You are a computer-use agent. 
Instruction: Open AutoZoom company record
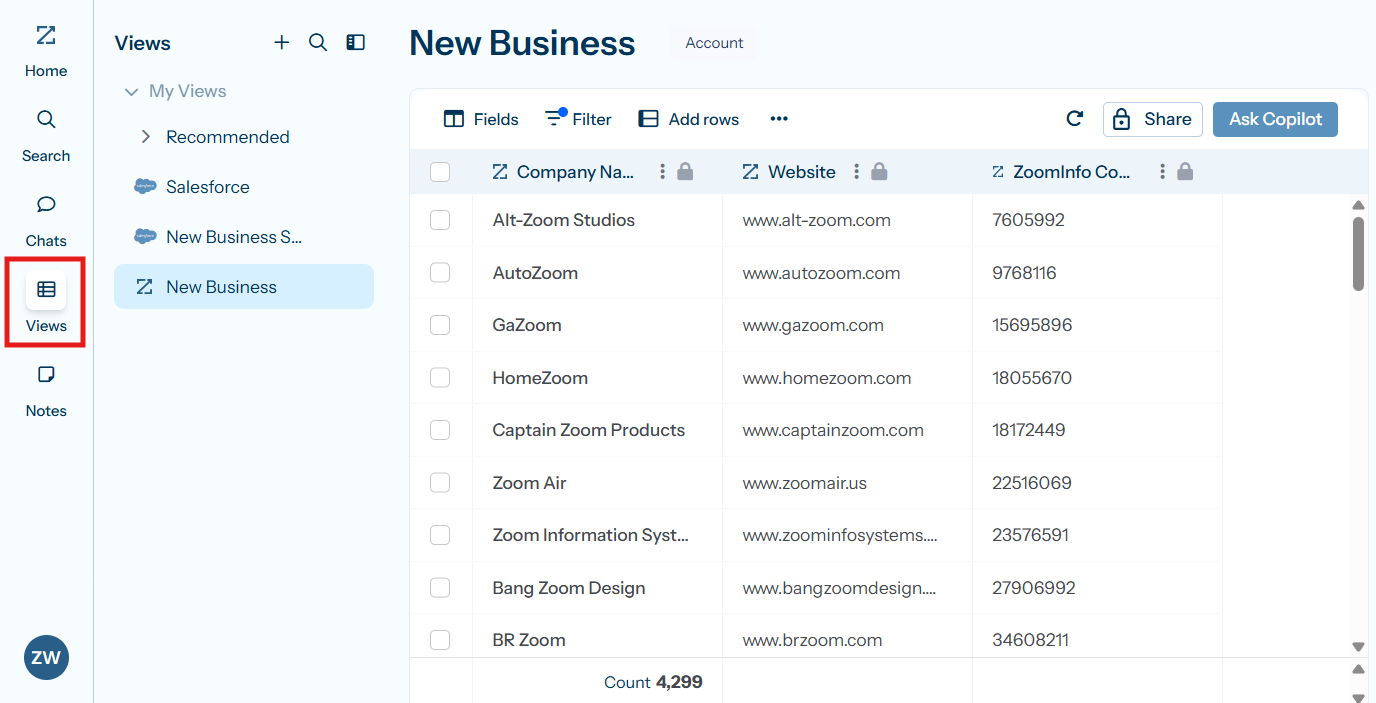535,273
